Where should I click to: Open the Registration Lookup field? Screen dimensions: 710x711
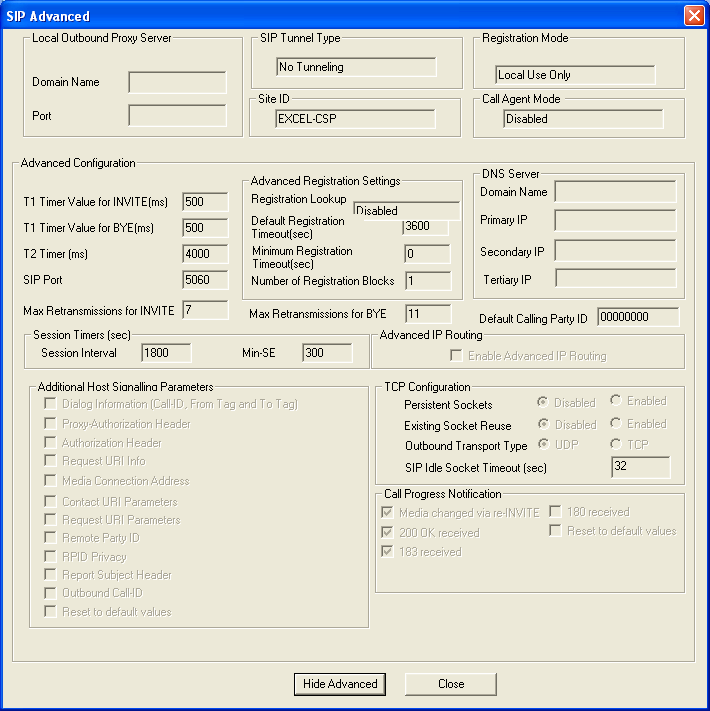pyautogui.click(x=406, y=211)
